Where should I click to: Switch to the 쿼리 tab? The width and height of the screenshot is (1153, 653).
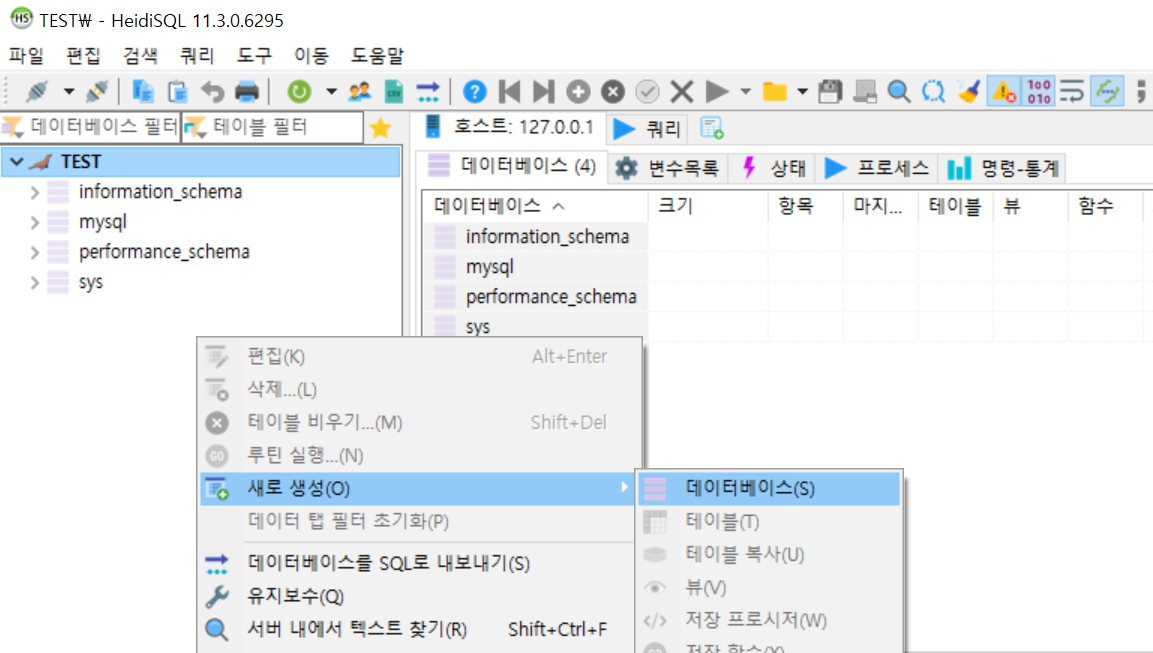(x=647, y=129)
